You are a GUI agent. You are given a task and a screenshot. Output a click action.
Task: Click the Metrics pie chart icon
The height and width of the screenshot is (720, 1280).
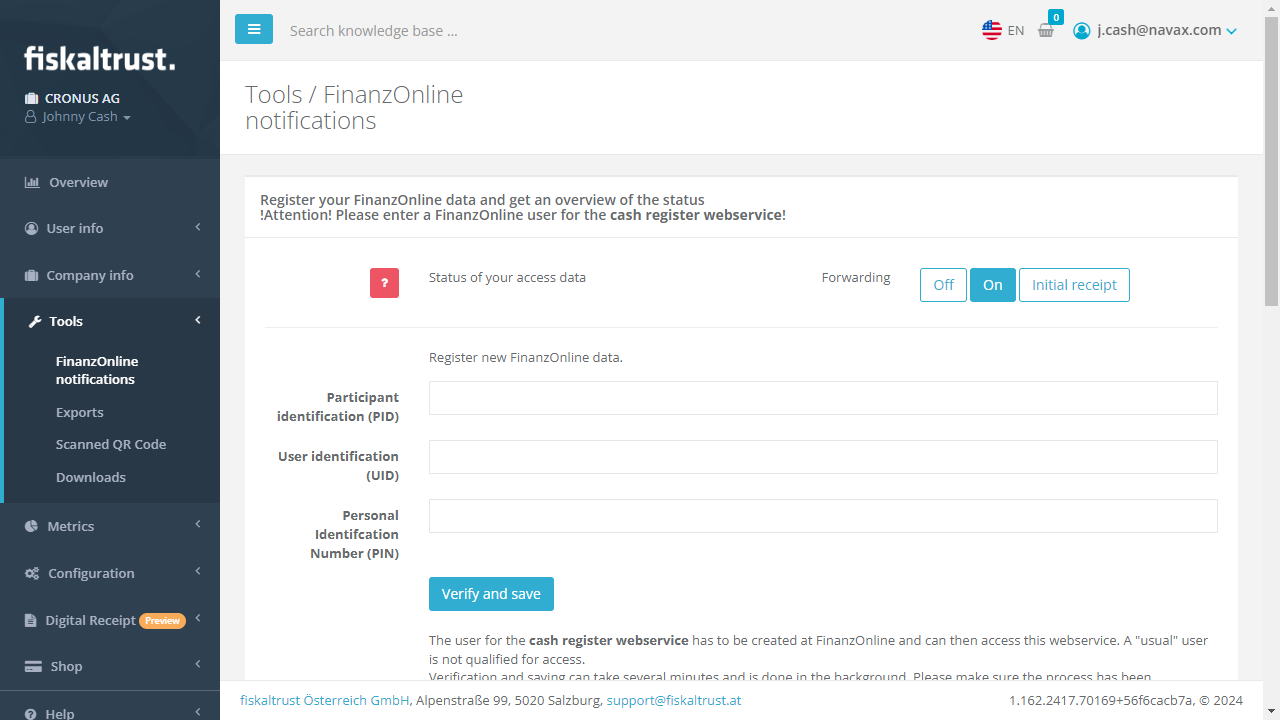tap(32, 526)
